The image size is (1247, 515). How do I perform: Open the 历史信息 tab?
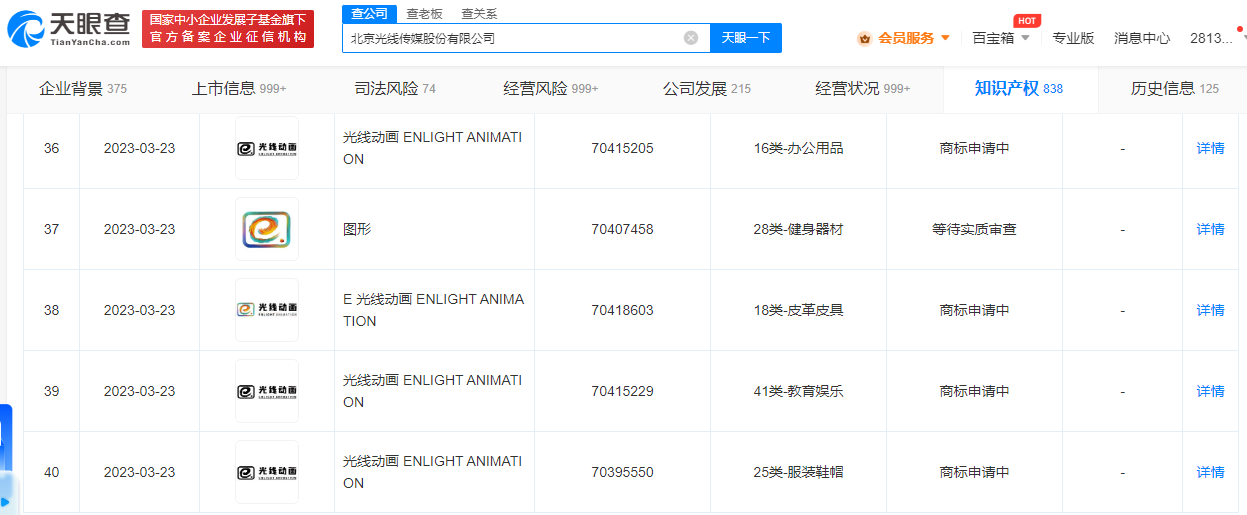[1175, 89]
